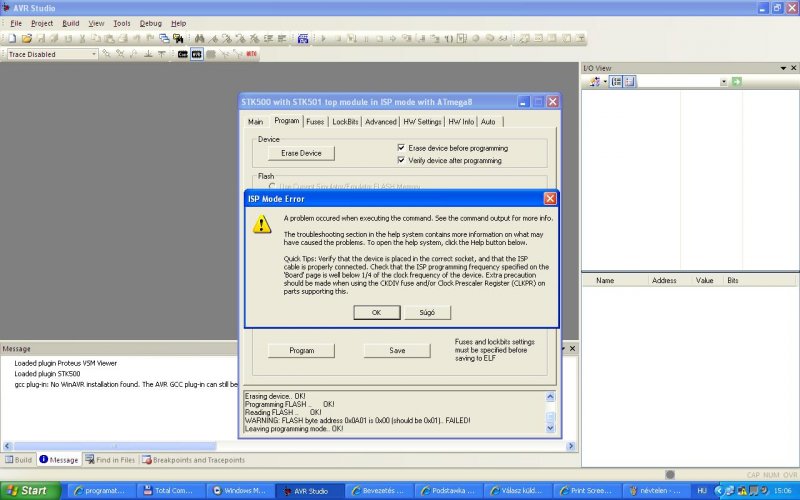Click the yellow warning icon in ISP Mode Error
Viewport: 800px width, 500px height.
pyautogui.click(x=262, y=223)
